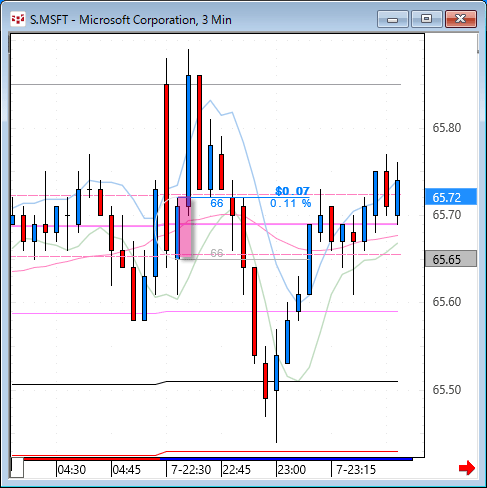Click the 04:45 time axis label
This screenshot has width=487, height=488.
pos(127,470)
